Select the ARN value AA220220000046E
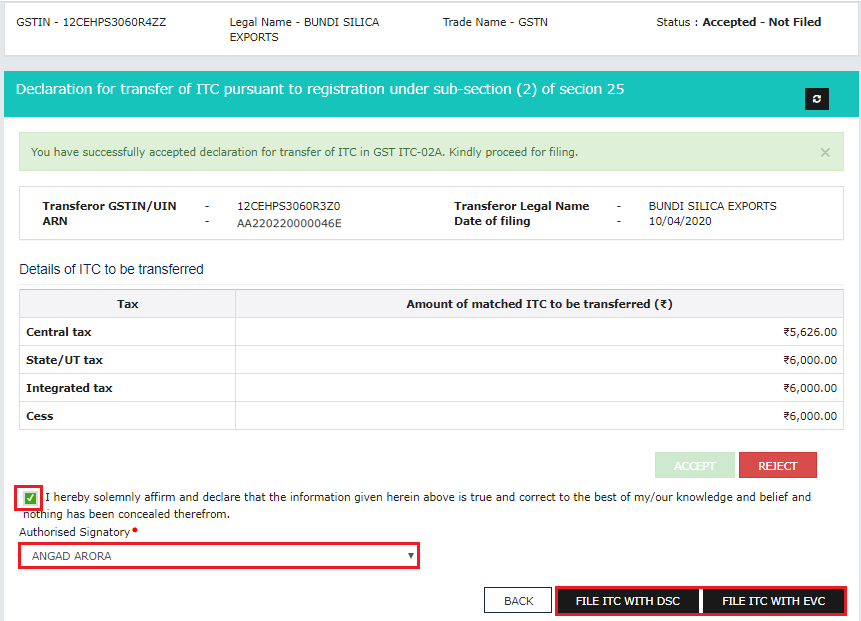Image resolution: width=861 pixels, height=621 pixels. (289, 223)
